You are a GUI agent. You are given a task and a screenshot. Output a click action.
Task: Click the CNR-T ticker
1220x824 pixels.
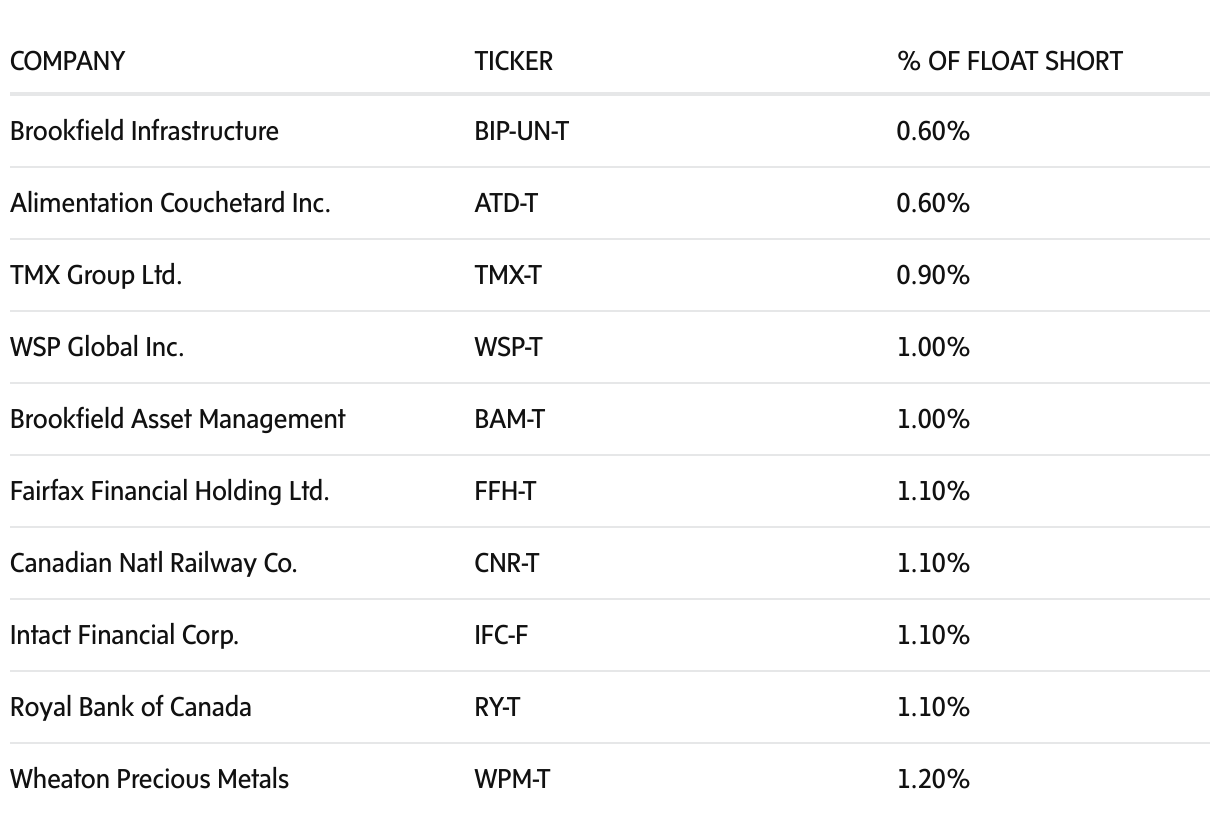(506, 563)
